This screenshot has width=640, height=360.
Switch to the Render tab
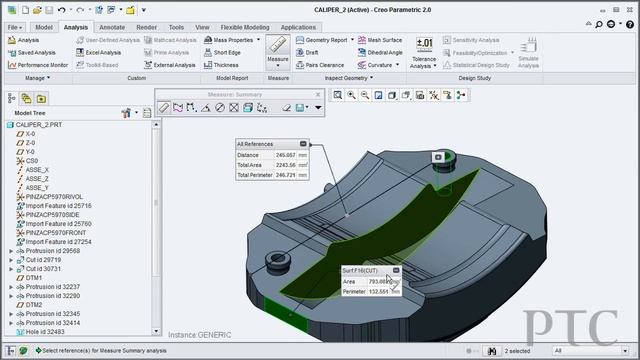pos(147,27)
